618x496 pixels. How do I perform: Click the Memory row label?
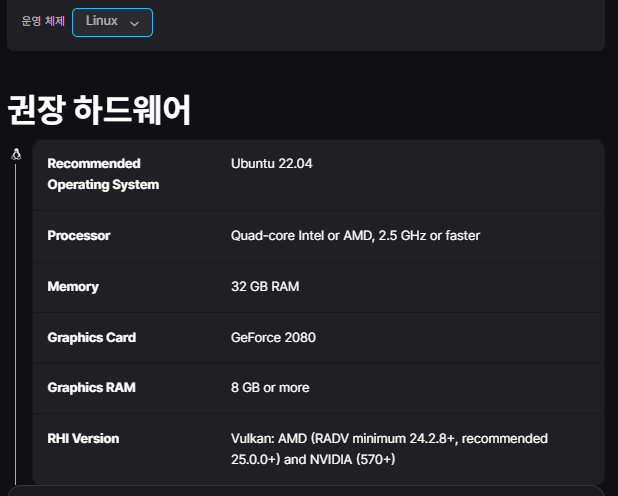point(73,287)
